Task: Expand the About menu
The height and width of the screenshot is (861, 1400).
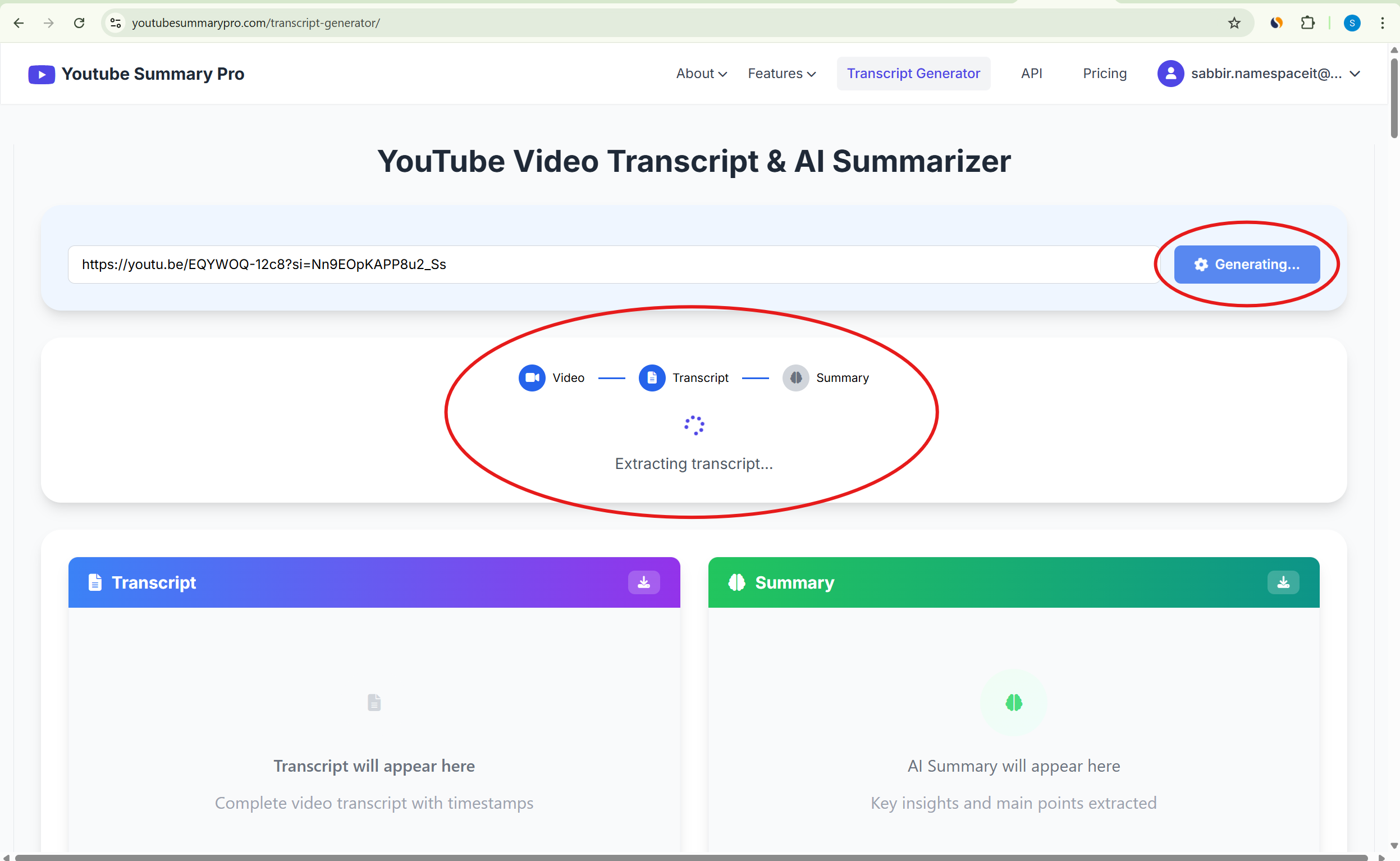Action: coord(701,74)
